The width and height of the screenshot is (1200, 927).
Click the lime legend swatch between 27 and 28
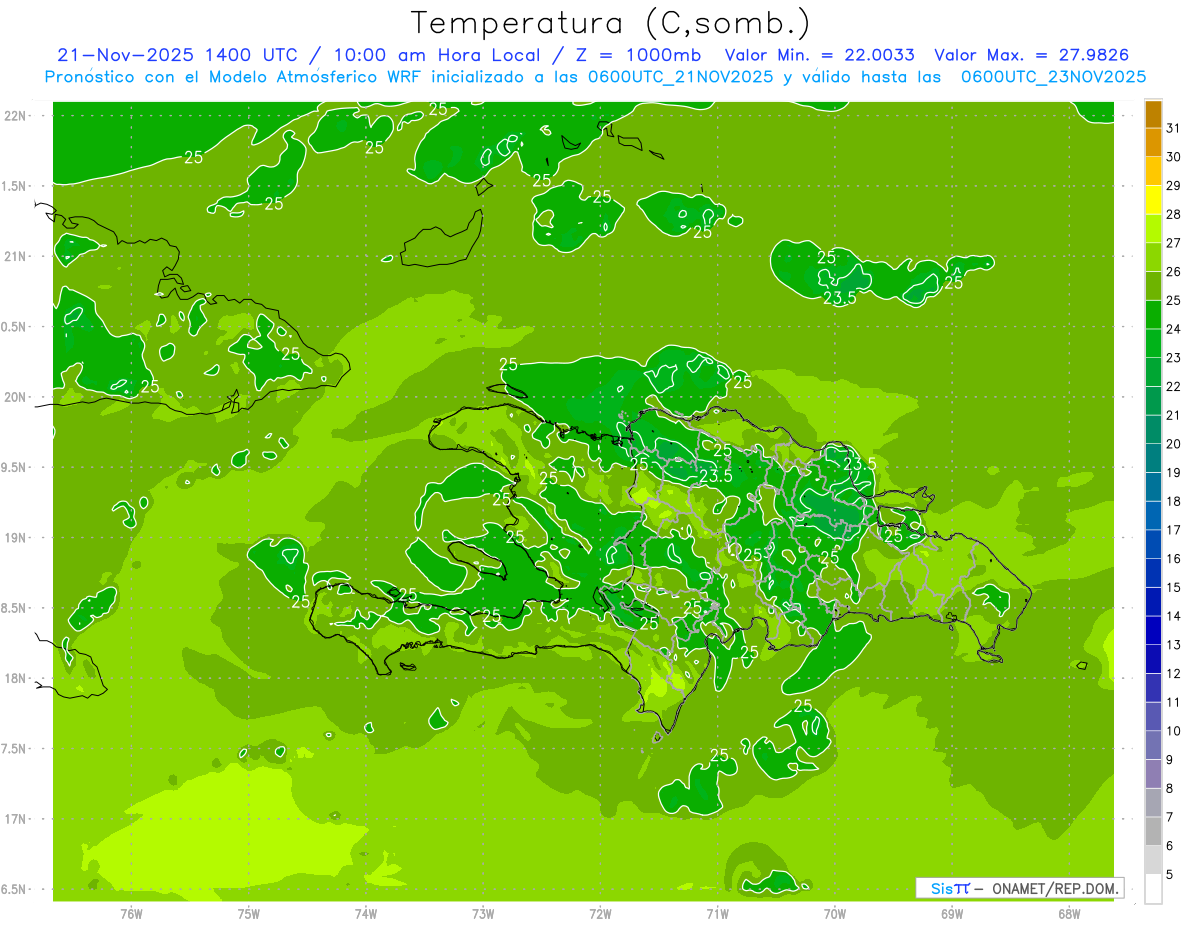(1153, 229)
